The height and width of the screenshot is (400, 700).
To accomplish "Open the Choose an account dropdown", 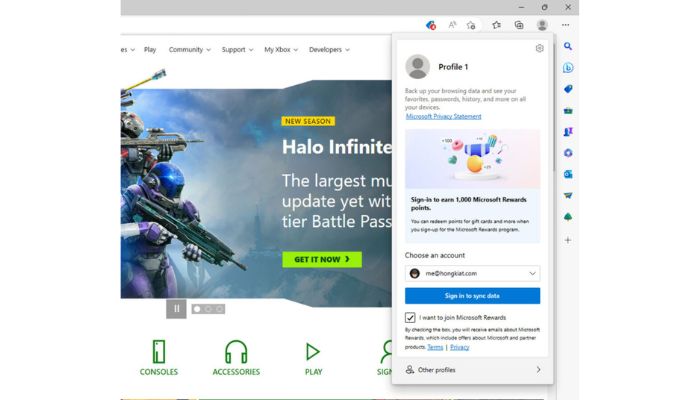I will click(472, 273).
